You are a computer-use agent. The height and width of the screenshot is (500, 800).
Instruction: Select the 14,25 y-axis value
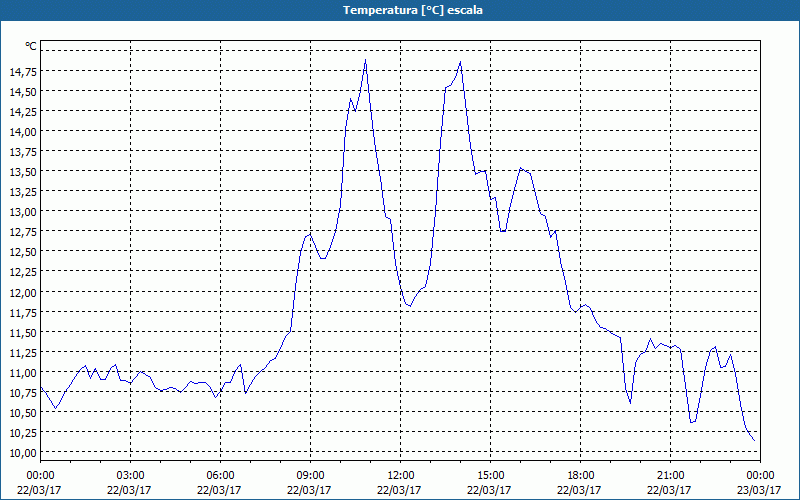[23, 111]
